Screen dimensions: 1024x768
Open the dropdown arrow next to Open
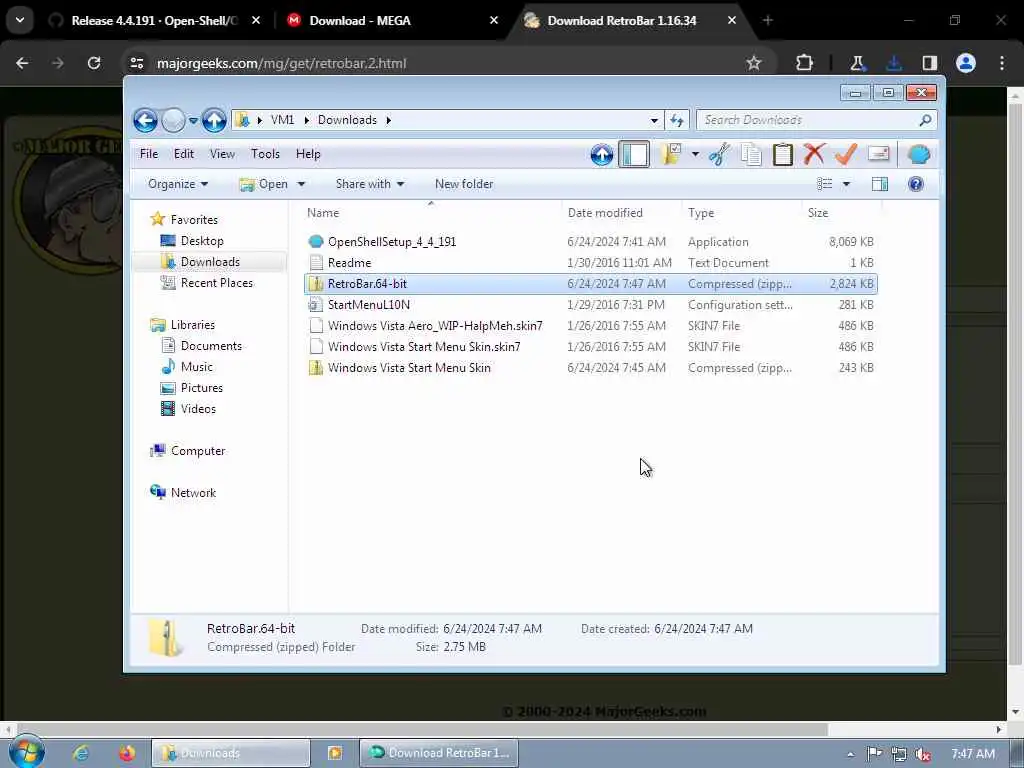tap(301, 184)
